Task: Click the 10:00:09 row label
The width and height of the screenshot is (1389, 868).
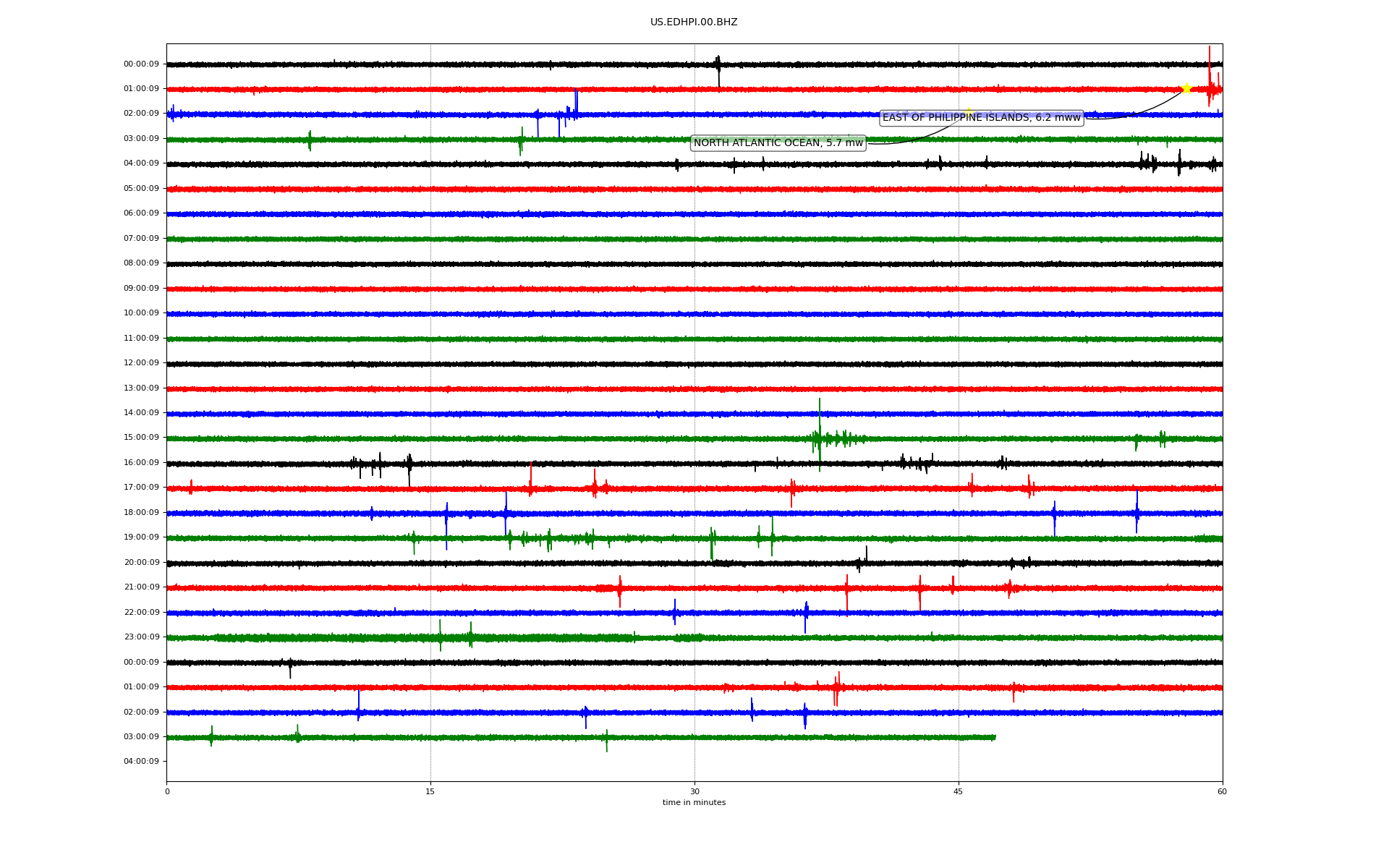Action: tap(141, 313)
